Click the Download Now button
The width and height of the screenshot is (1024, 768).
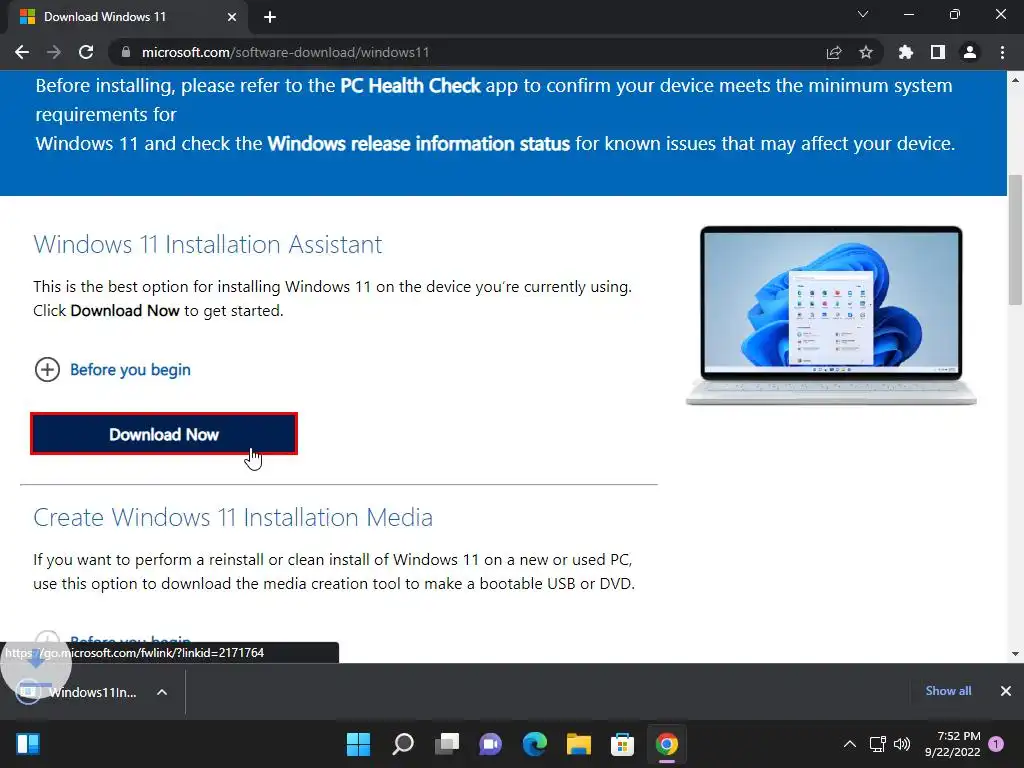(164, 434)
